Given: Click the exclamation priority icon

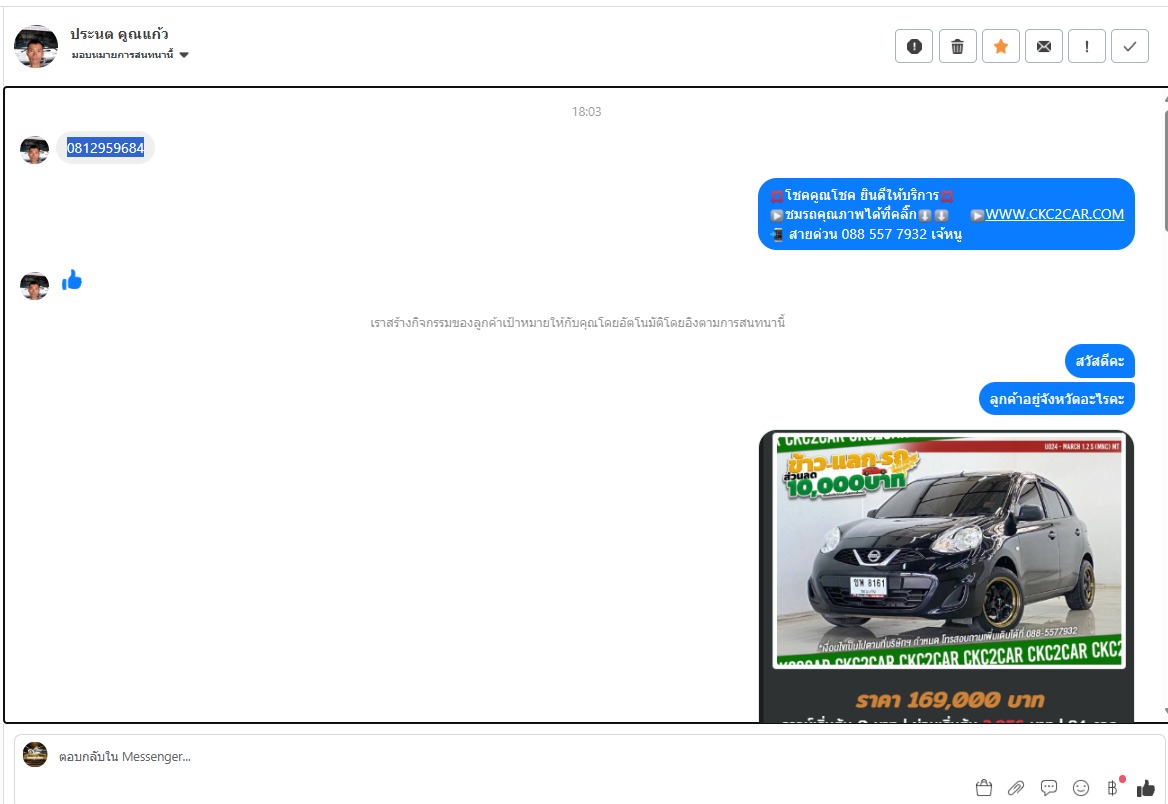Looking at the screenshot, I should click(x=1087, y=46).
